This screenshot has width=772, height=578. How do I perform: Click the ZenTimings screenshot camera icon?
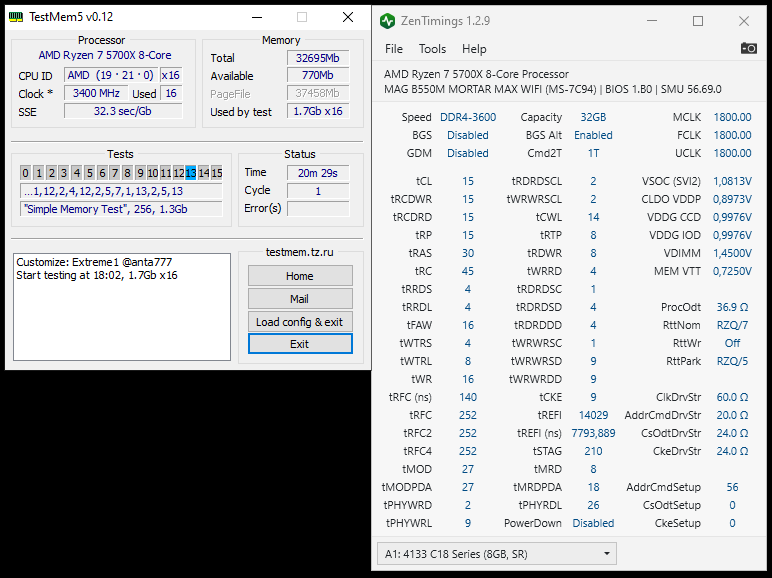coord(748,48)
